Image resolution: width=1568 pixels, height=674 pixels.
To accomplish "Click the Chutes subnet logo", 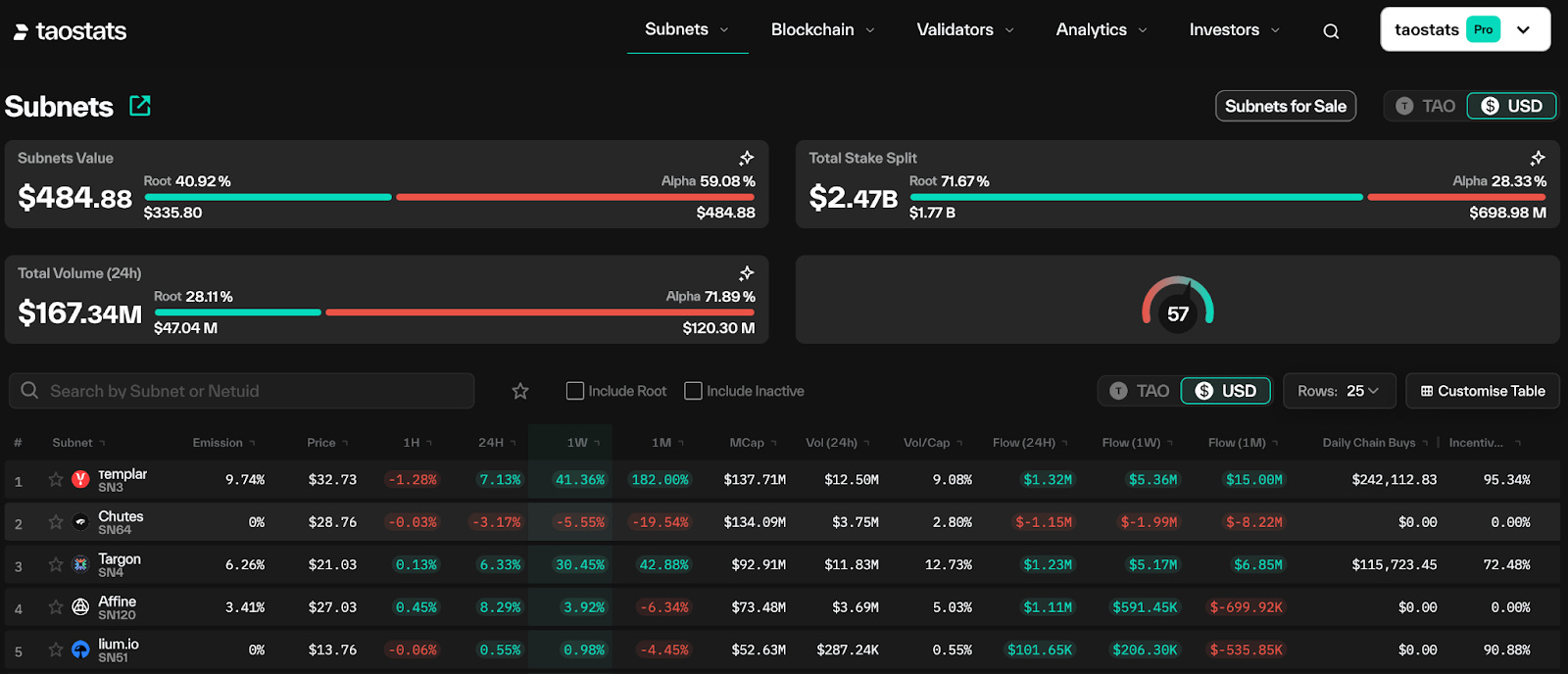I will point(80,522).
